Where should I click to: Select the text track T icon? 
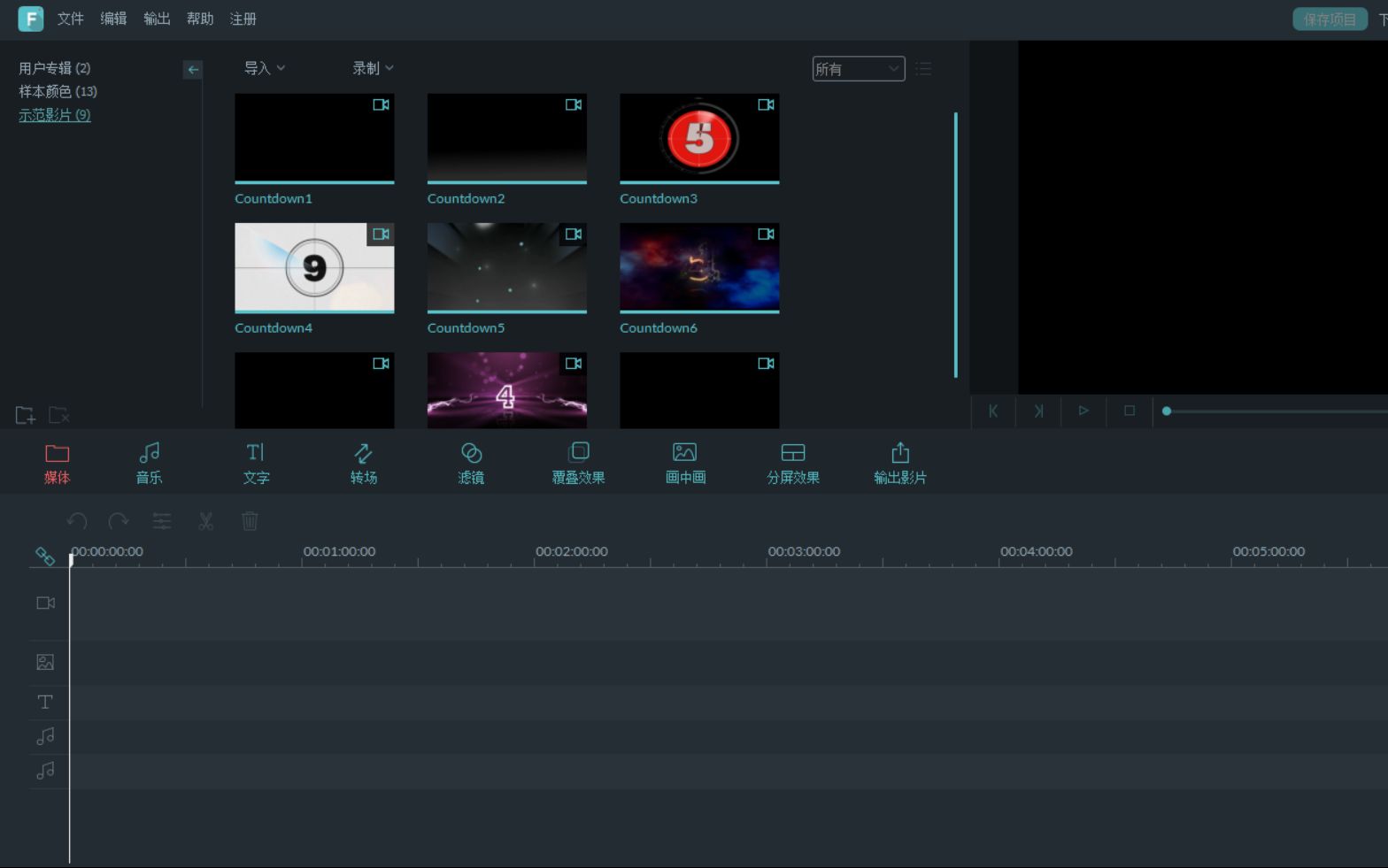45,702
